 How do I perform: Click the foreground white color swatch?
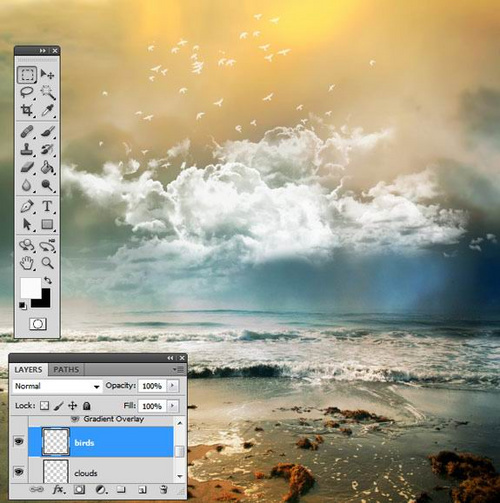coord(30,287)
